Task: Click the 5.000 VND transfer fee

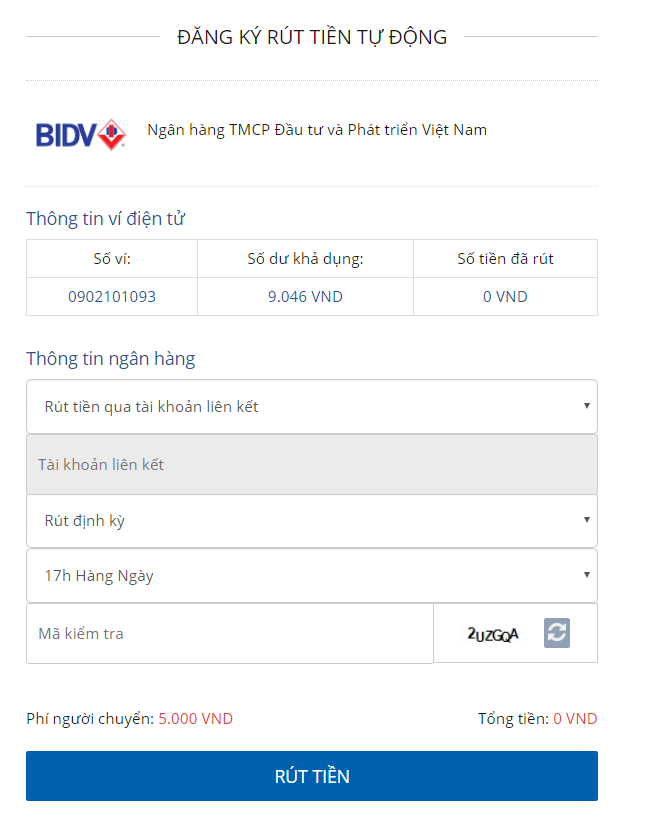Action: [x=196, y=718]
